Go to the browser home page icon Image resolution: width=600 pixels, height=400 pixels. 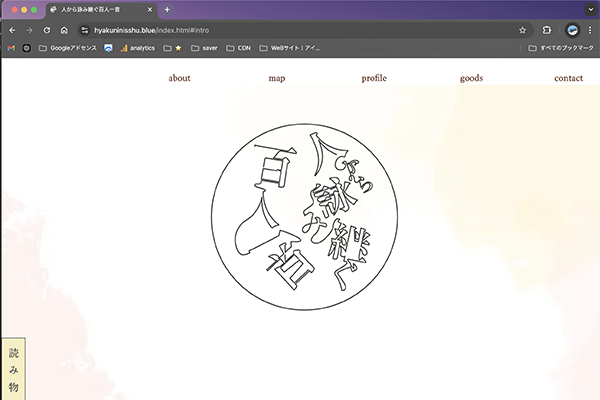(x=64, y=30)
